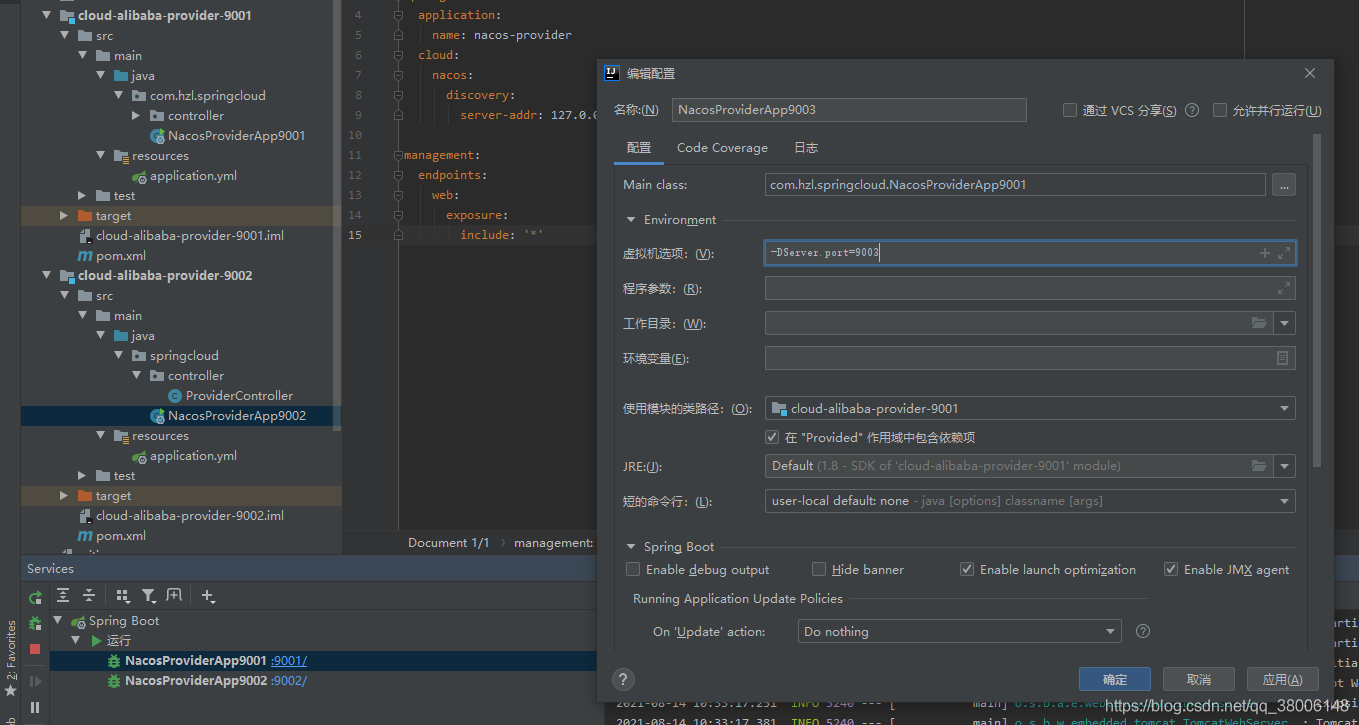Click the 'management:' breadcrumb in editor
This screenshot has height=725, width=1359.
[553, 542]
